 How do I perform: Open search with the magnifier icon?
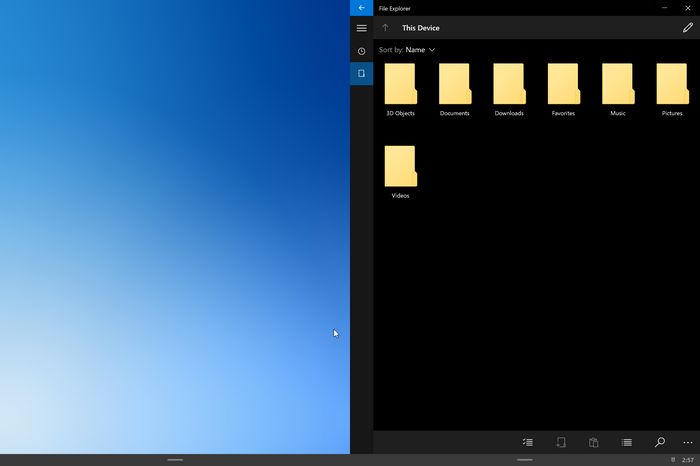point(659,442)
